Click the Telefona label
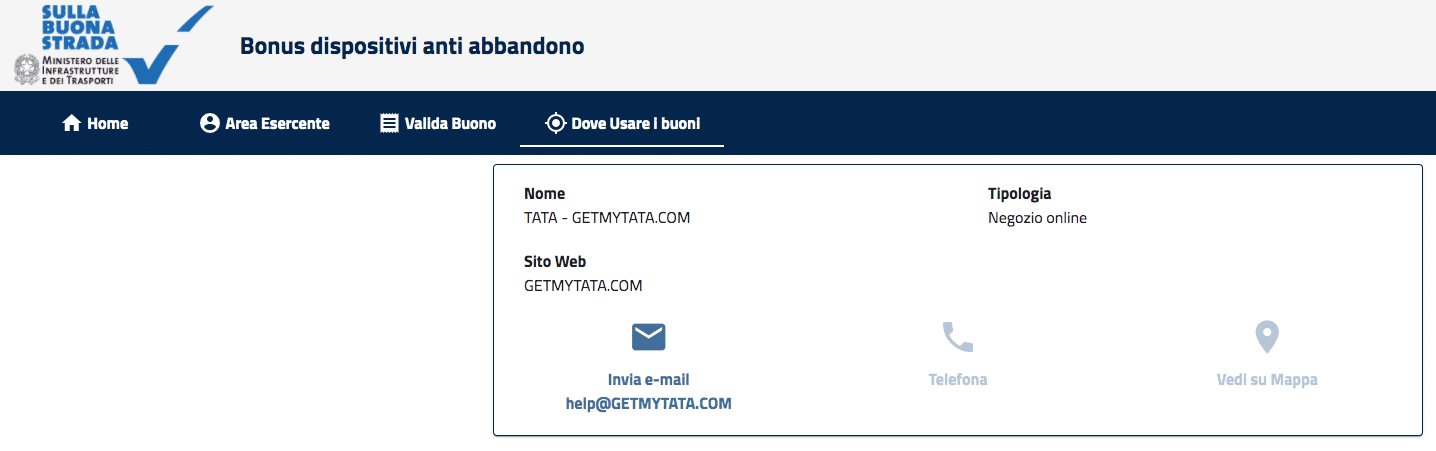The width and height of the screenshot is (1436, 451). coord(958,380)
